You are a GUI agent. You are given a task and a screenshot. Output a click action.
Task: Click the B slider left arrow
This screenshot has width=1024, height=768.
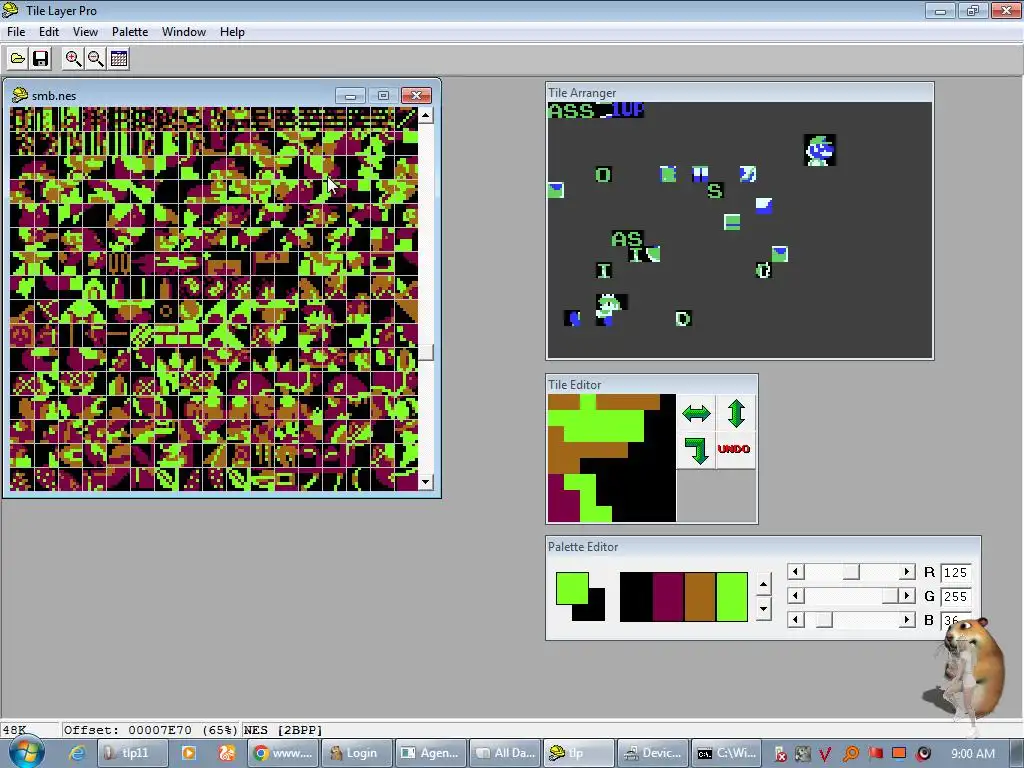(795, 620)
